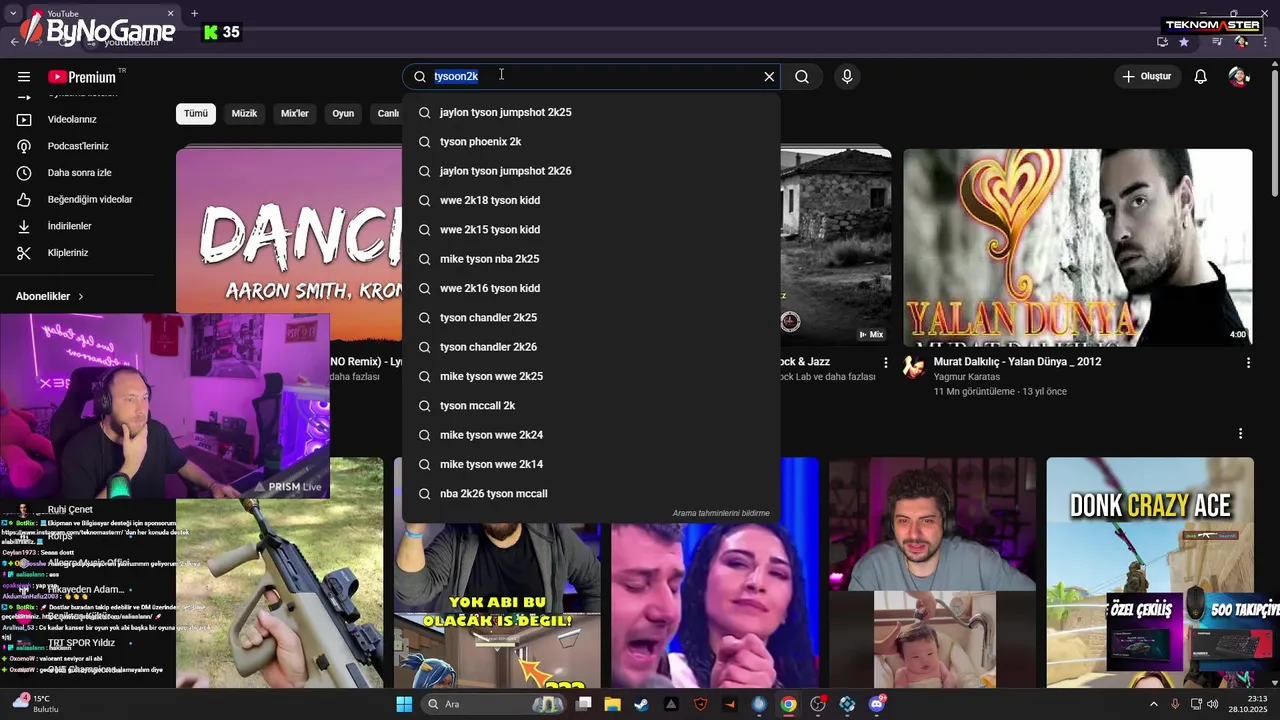
Task: Open the Oluştur create button
Action: pos(1146,77)
